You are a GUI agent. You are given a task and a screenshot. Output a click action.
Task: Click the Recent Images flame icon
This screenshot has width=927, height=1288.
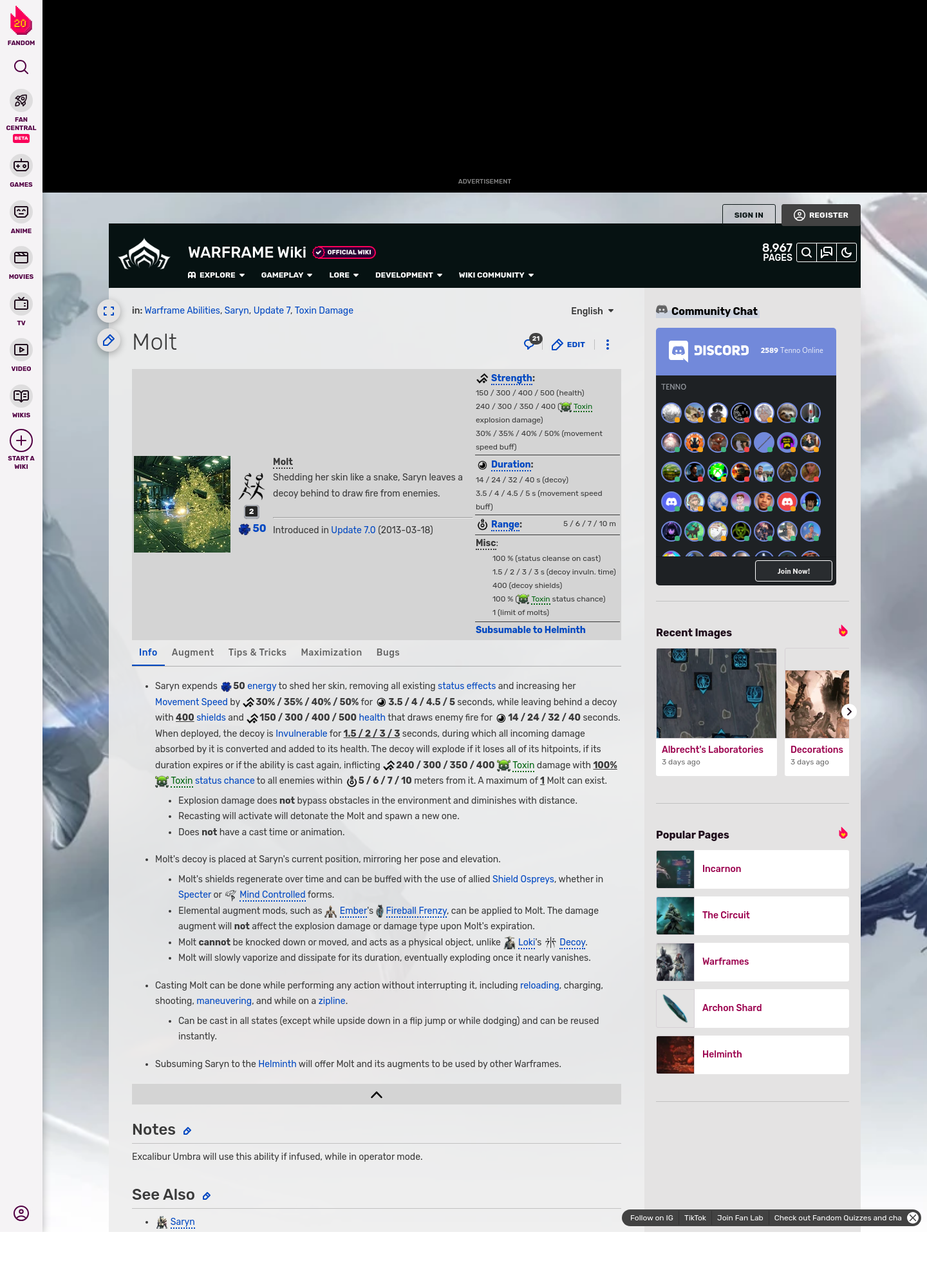(843, 631)
